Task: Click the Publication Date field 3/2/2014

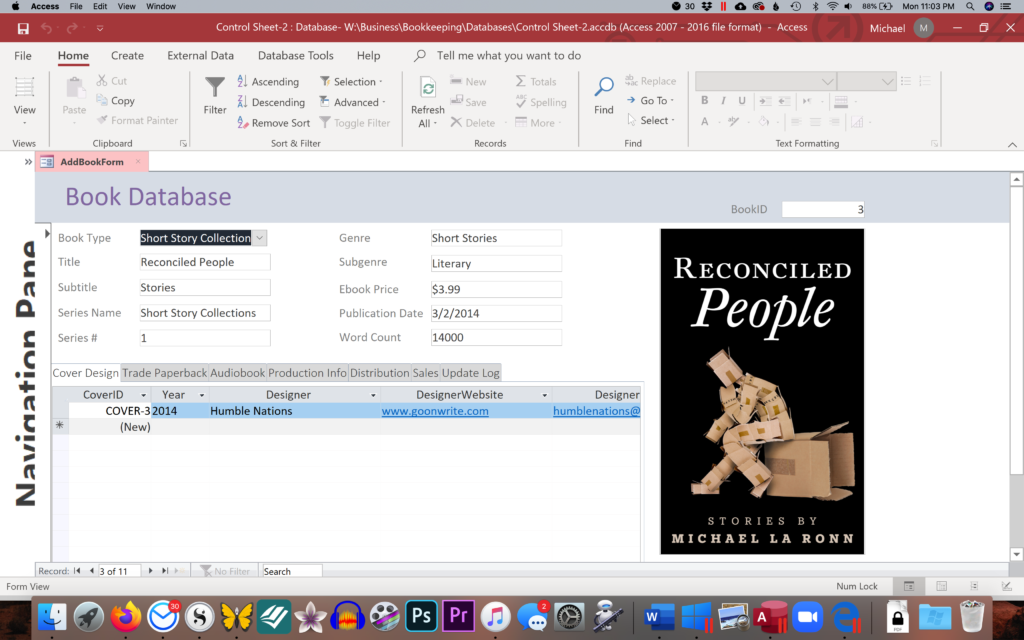Action: pos(496,313)
